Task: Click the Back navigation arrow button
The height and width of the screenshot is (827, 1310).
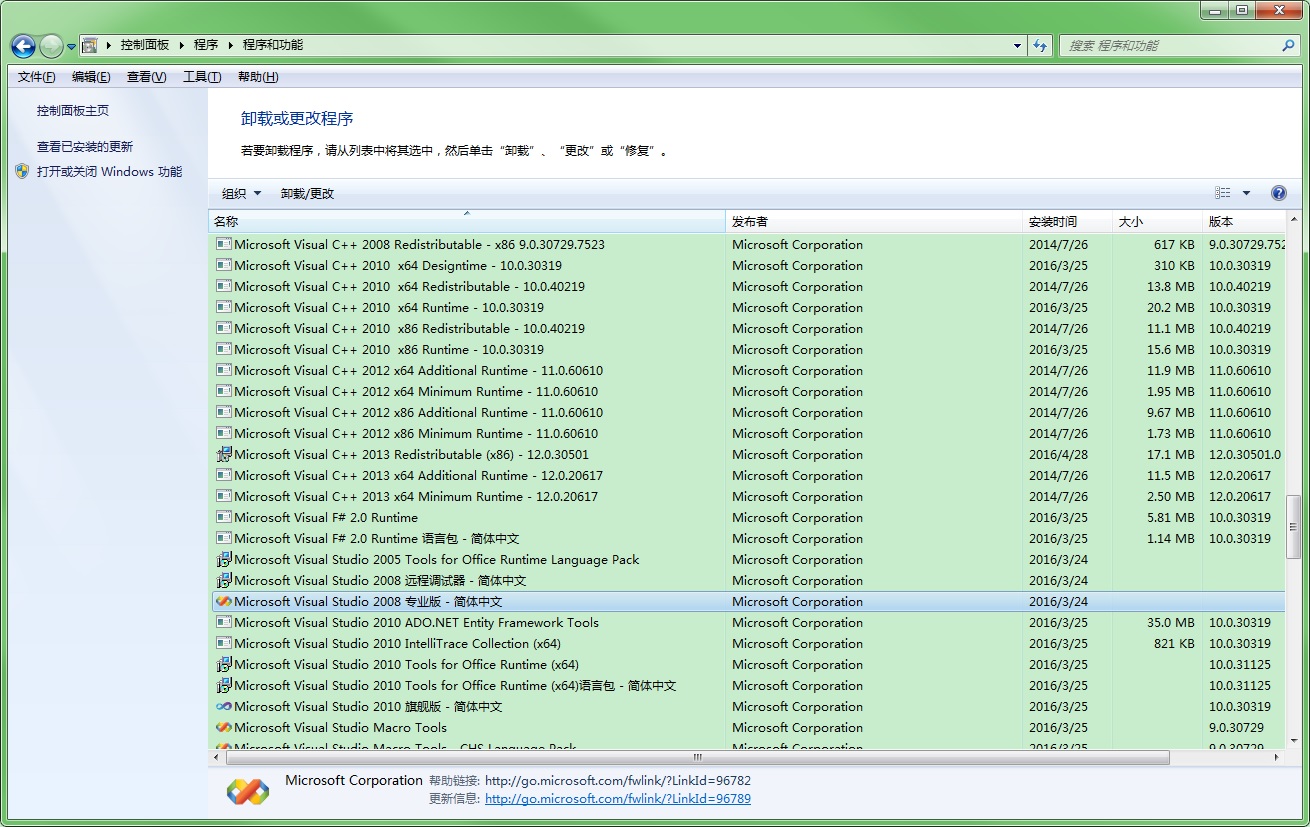Action: tap(23, 46)
